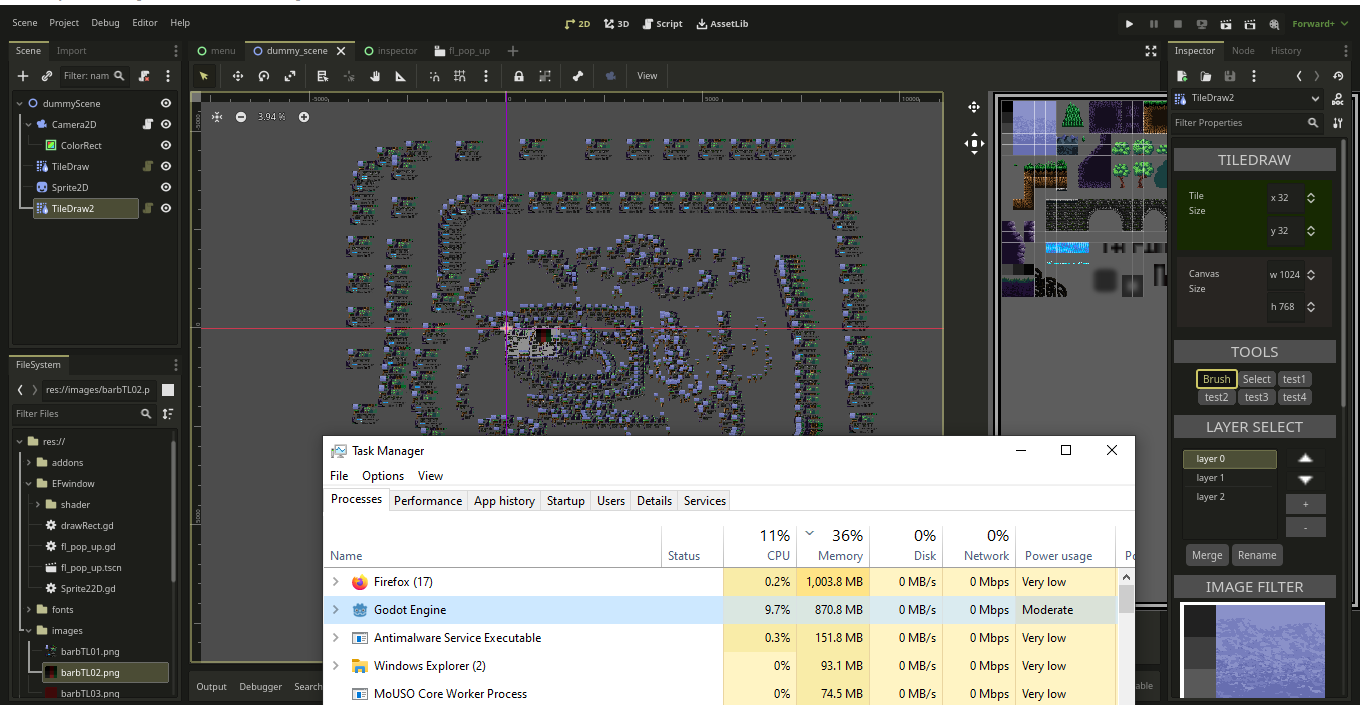
Task: Lock the selected node with padlock icon
Action: (519, 76)
